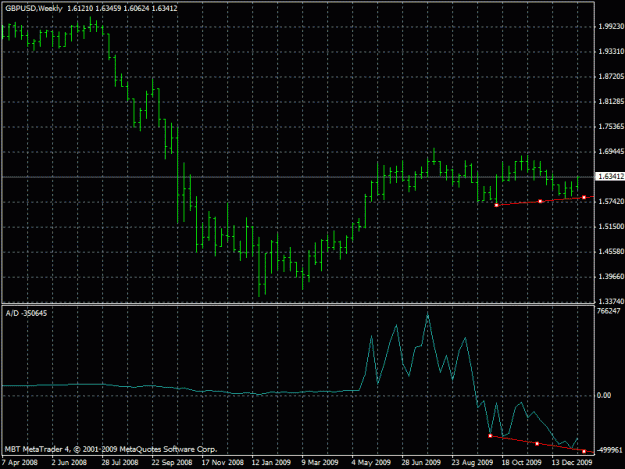Click the 18 Oct 2009 date label
The image size is (625, 469).
pyautogui.click(x=521, y=462)
